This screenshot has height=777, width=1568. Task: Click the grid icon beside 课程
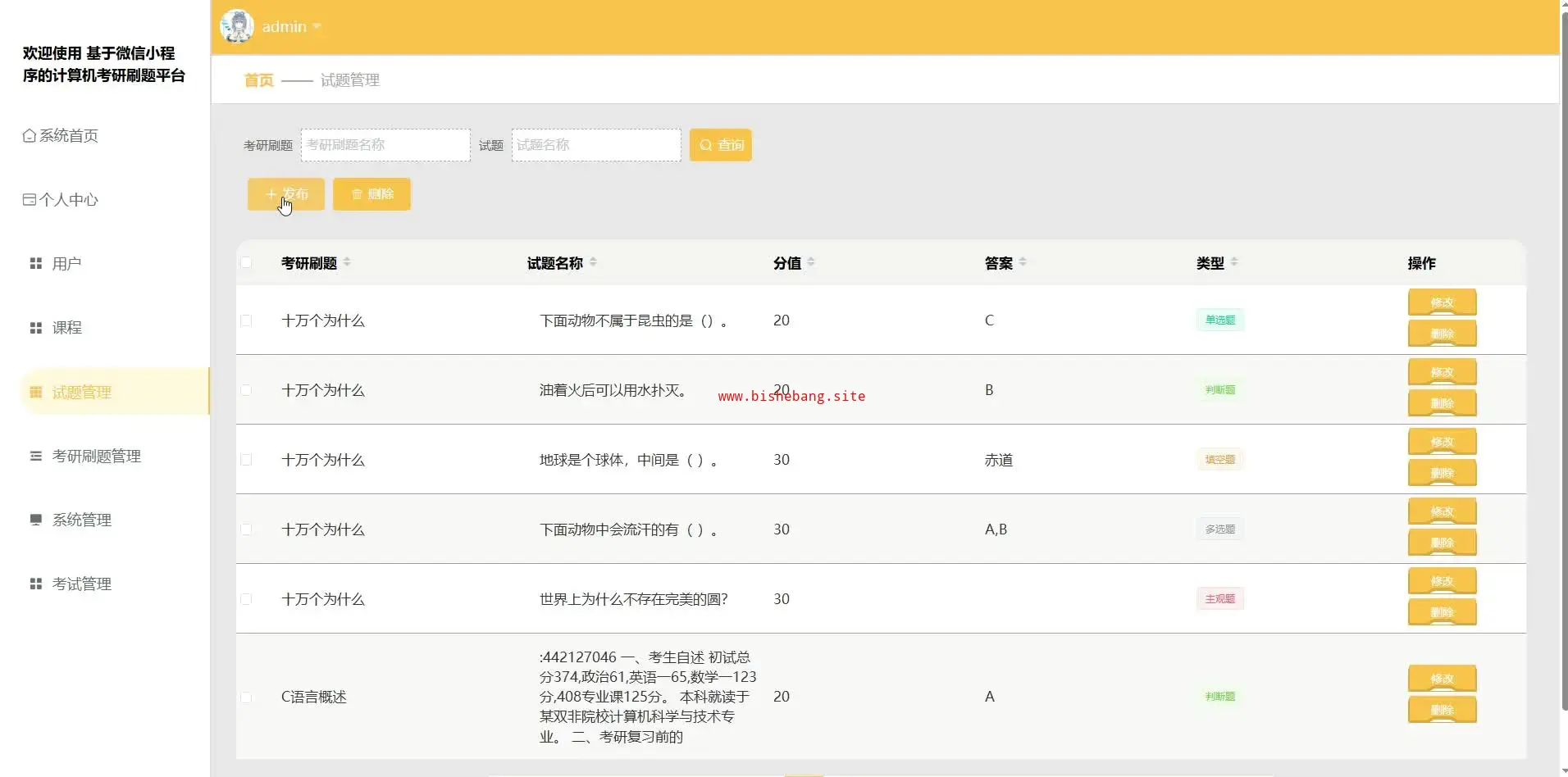pos(36,328)
